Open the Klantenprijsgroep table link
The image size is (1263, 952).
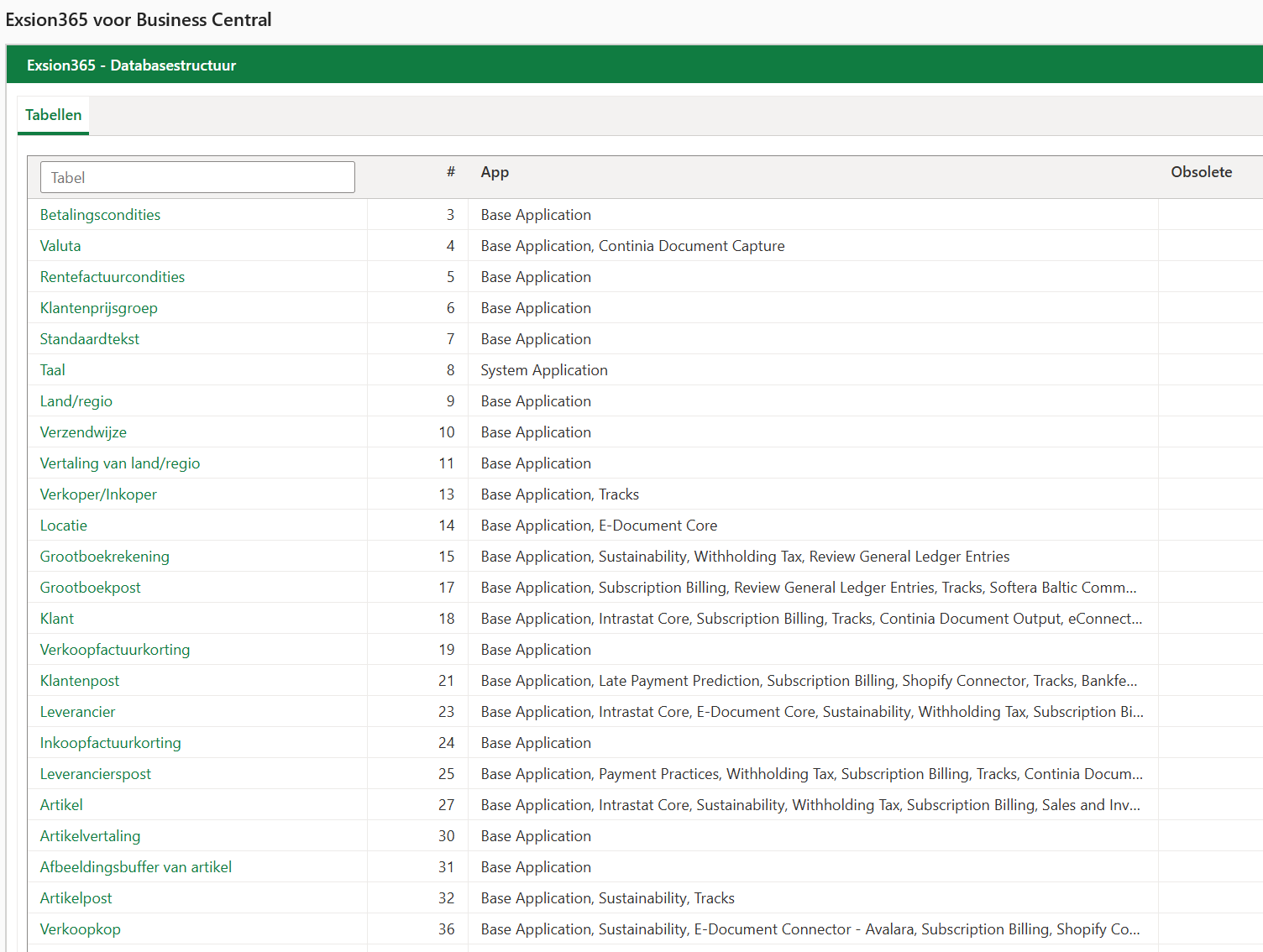[x=99, y=308]
